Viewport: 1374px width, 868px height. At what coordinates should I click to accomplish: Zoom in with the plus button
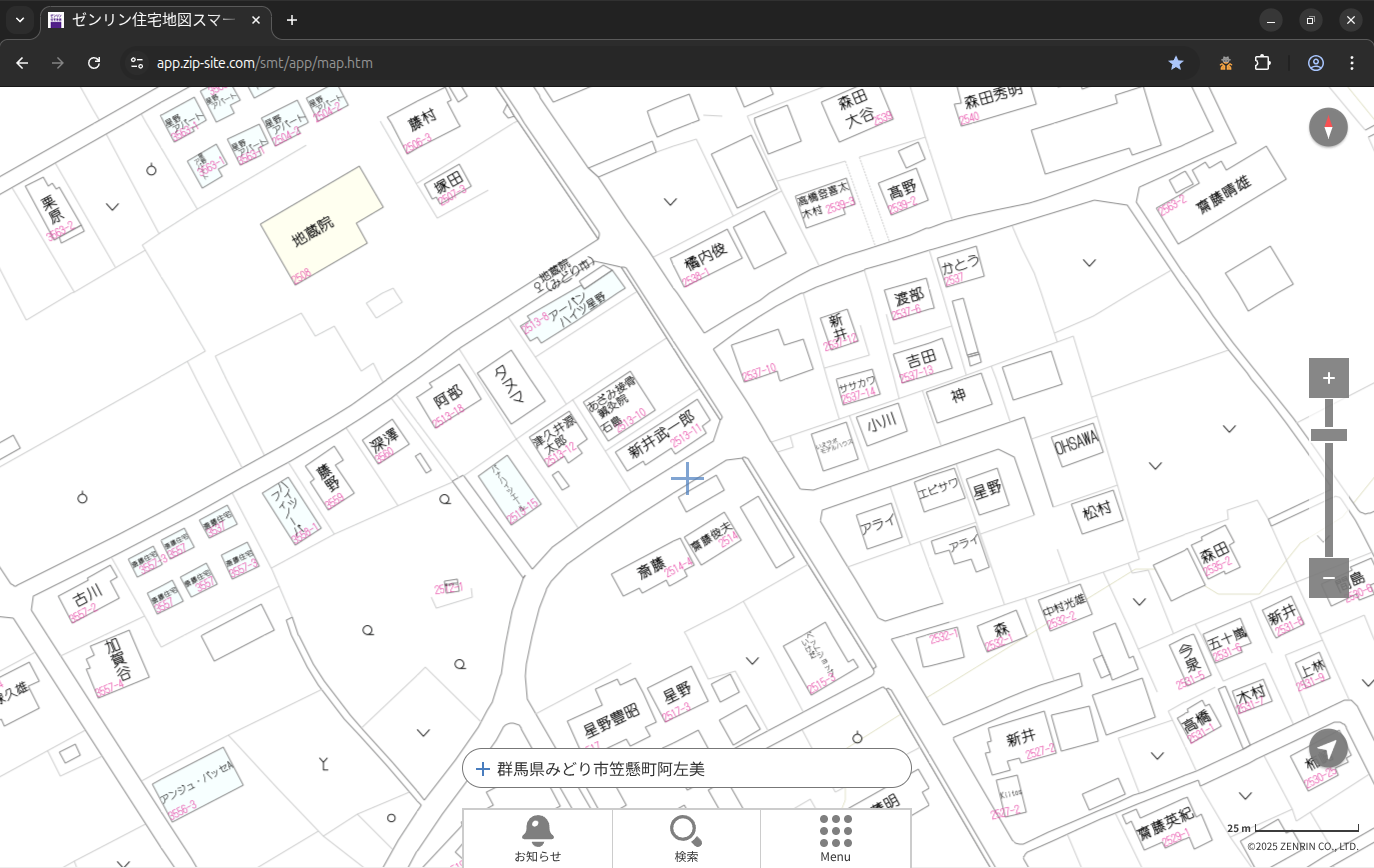(x=1328, y=378)
